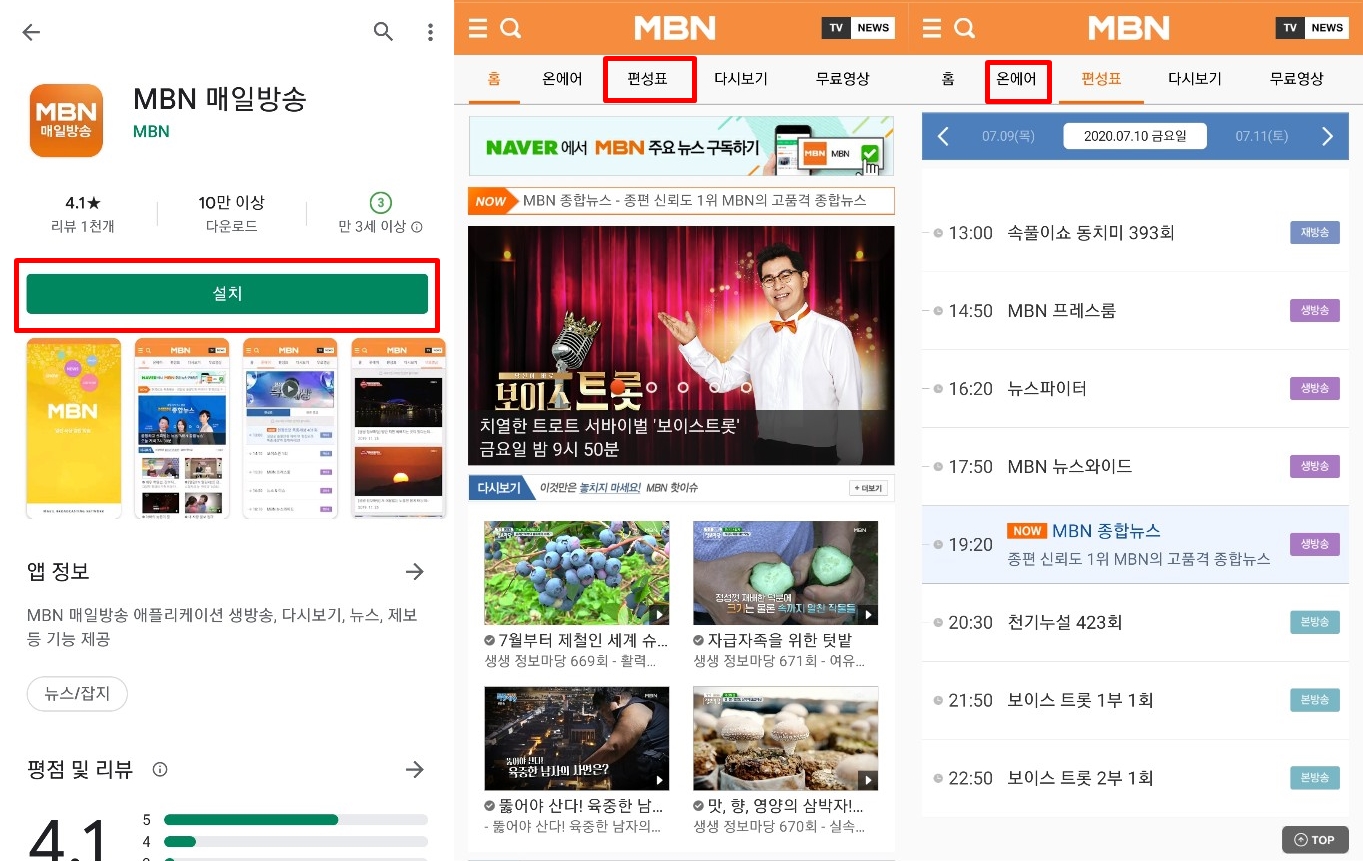
Task: Open MBN 프레스룸 schedule entry
Action: click(1135, 311)
